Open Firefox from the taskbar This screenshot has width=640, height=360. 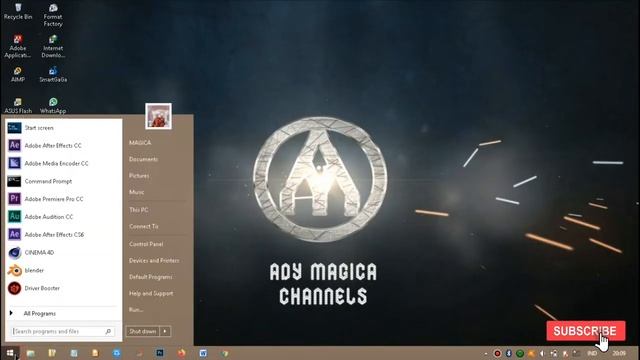click(x=182, y=353)
